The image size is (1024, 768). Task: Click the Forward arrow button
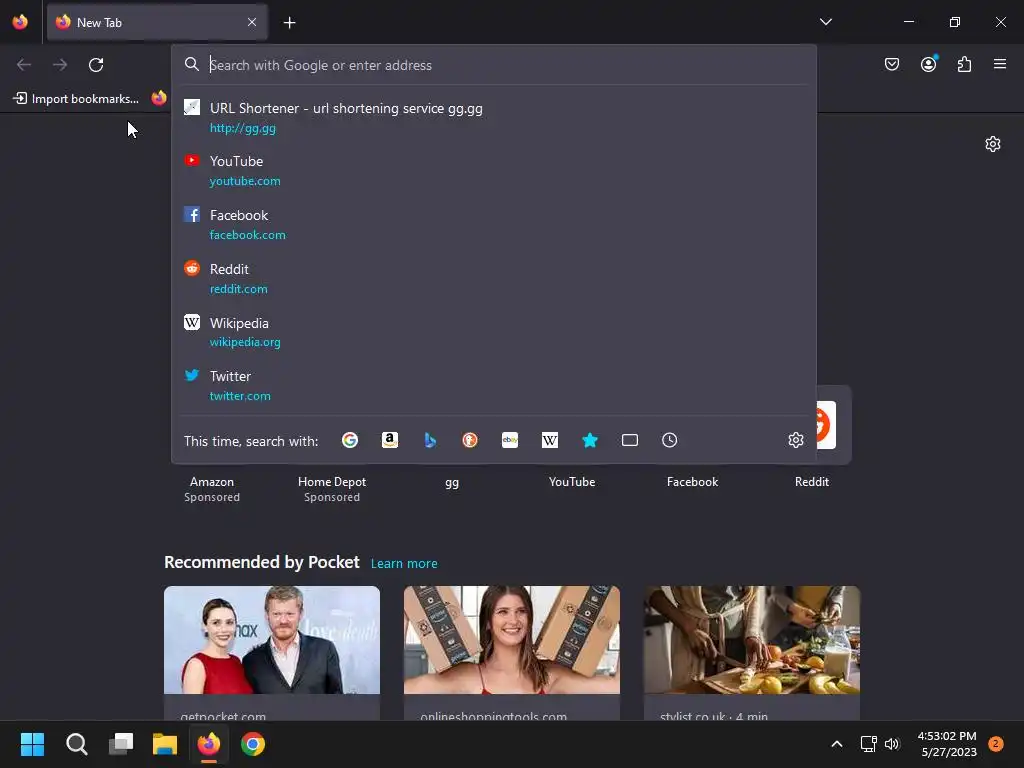click(x=60, y=65)
